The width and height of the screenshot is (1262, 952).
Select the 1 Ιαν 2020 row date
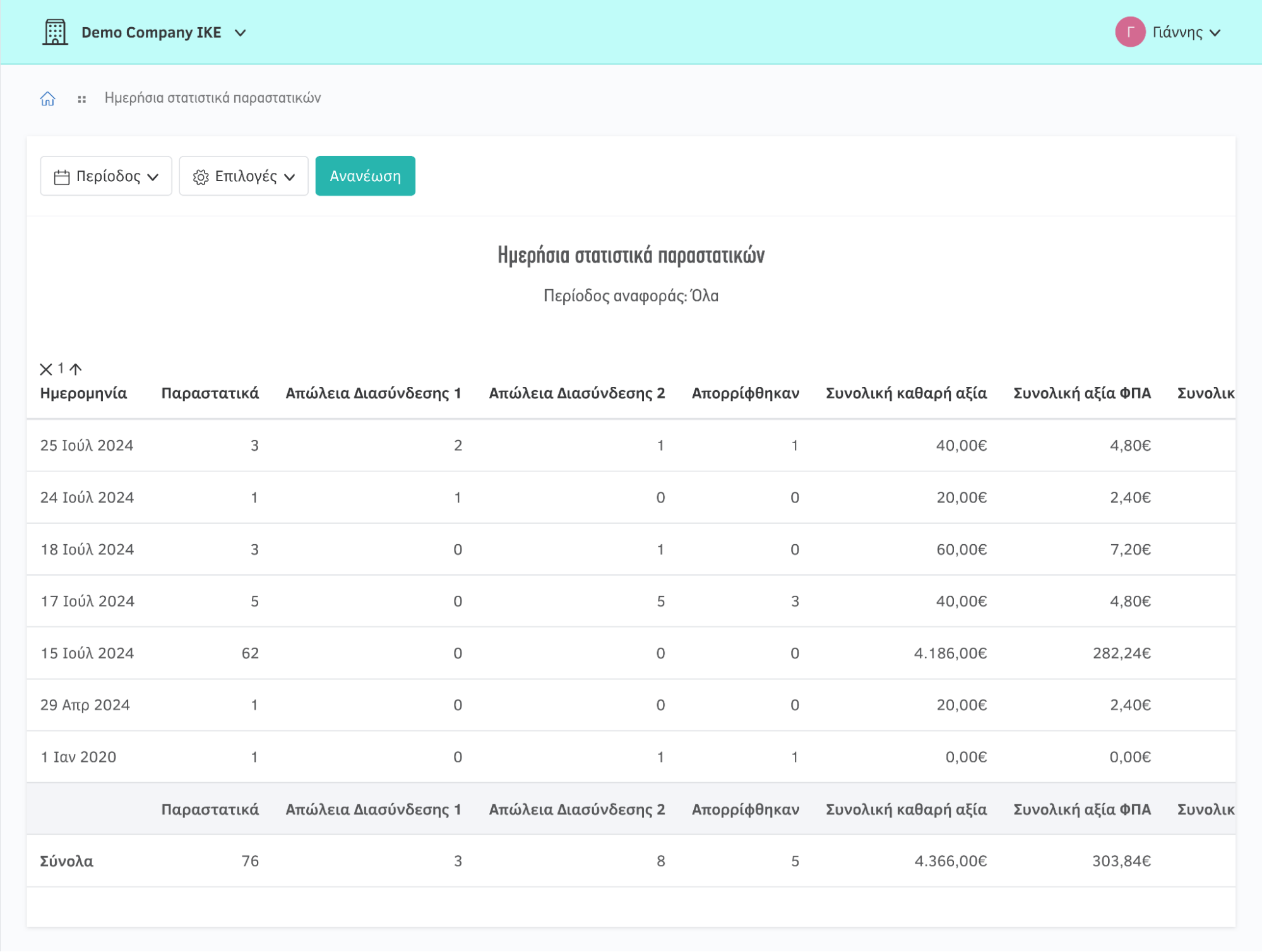tap(78, 757)
